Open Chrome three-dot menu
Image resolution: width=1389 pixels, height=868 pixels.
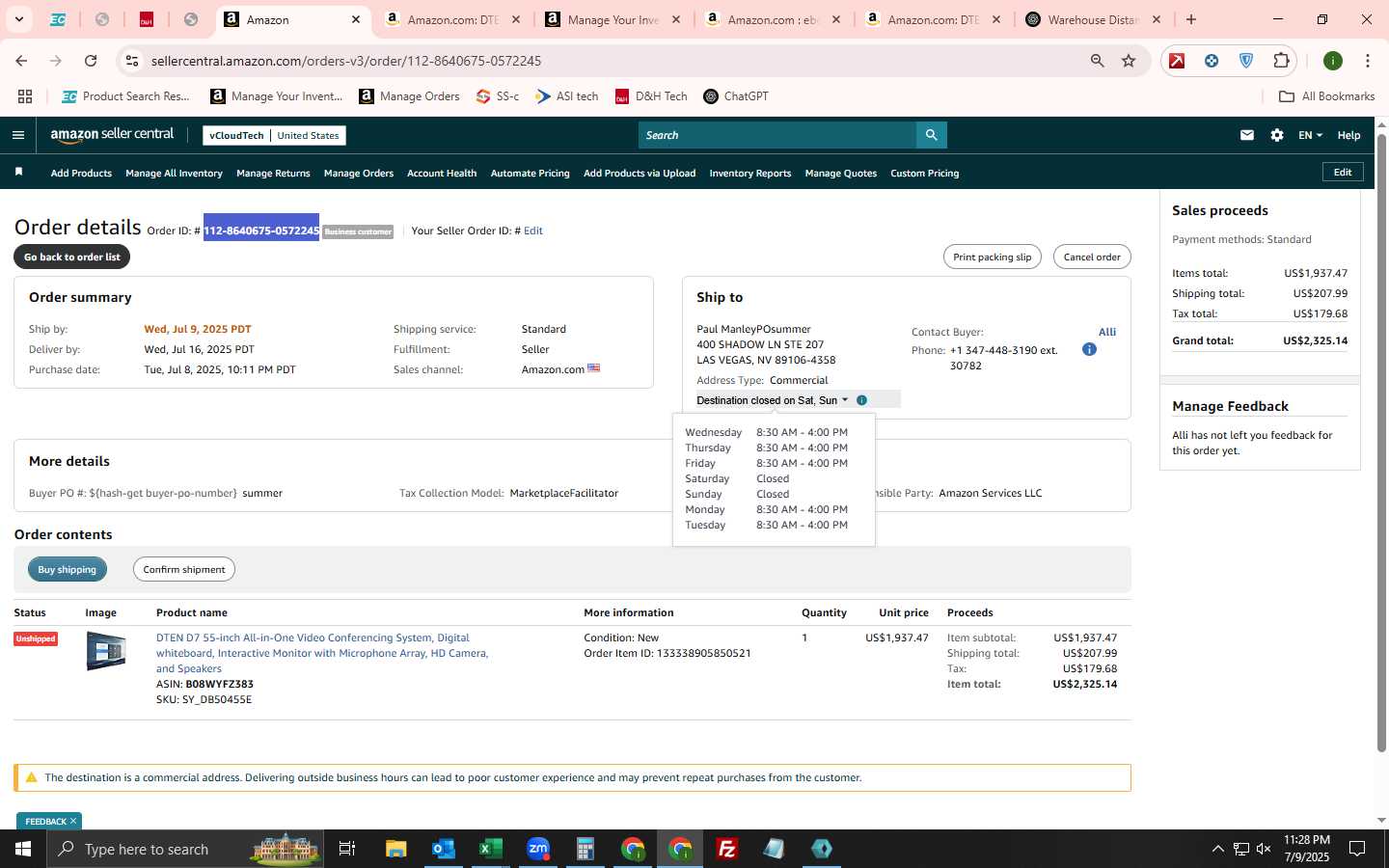[1368, 61]
